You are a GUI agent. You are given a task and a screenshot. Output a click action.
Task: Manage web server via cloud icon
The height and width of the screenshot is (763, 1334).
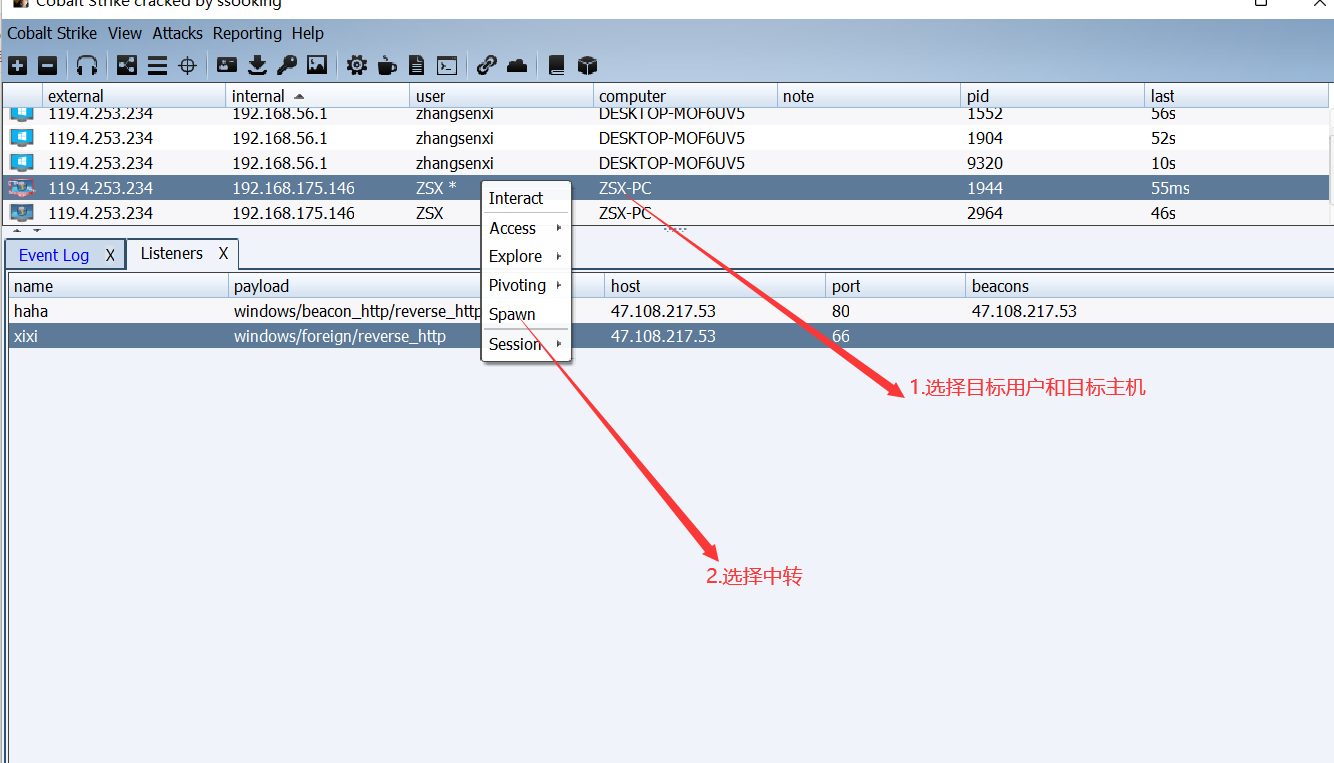pyautogui.click(x=517, y=66)
